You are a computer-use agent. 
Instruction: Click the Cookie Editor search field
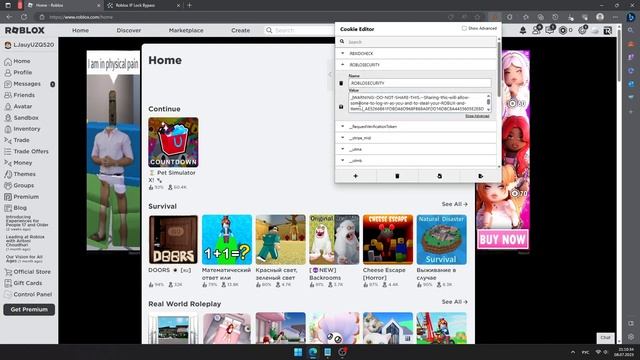click(x=416, y=42)
